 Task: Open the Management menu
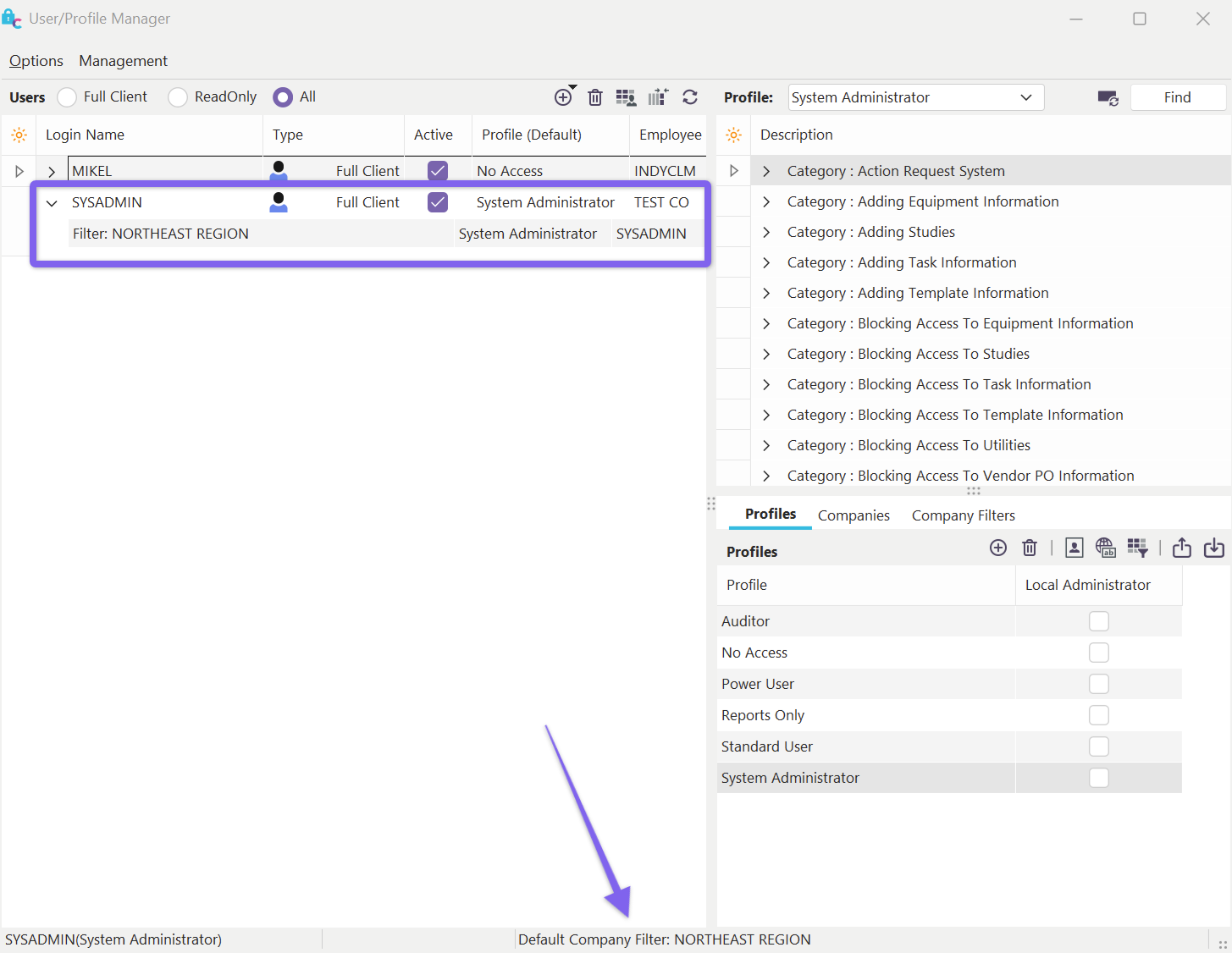pos(123,61)
